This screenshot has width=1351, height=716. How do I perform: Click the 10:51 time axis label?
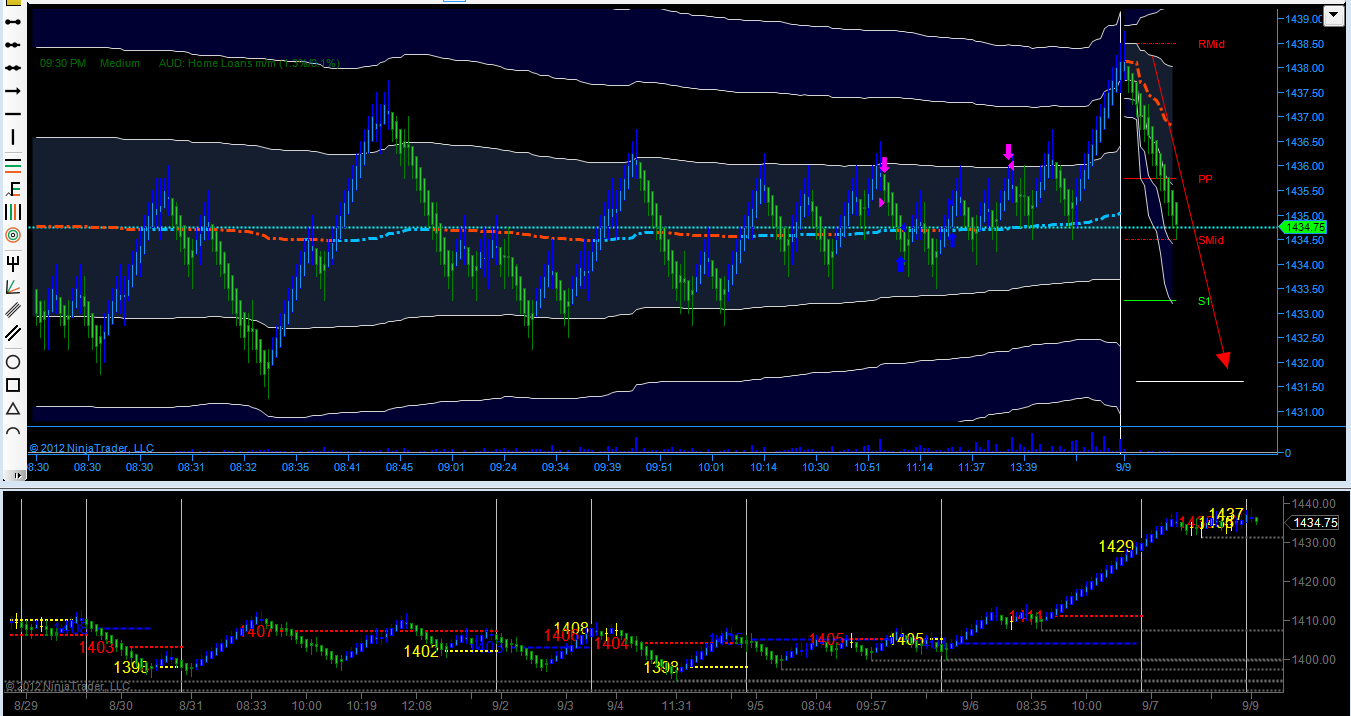(x=866, y=467)
